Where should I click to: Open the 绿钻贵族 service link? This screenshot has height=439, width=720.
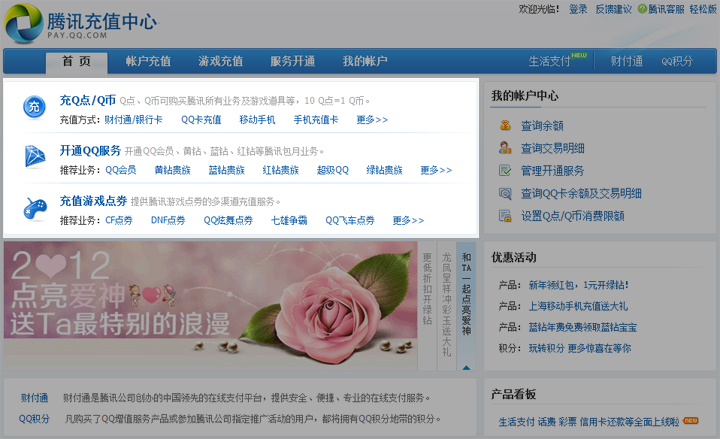click(x=384, y=170)
